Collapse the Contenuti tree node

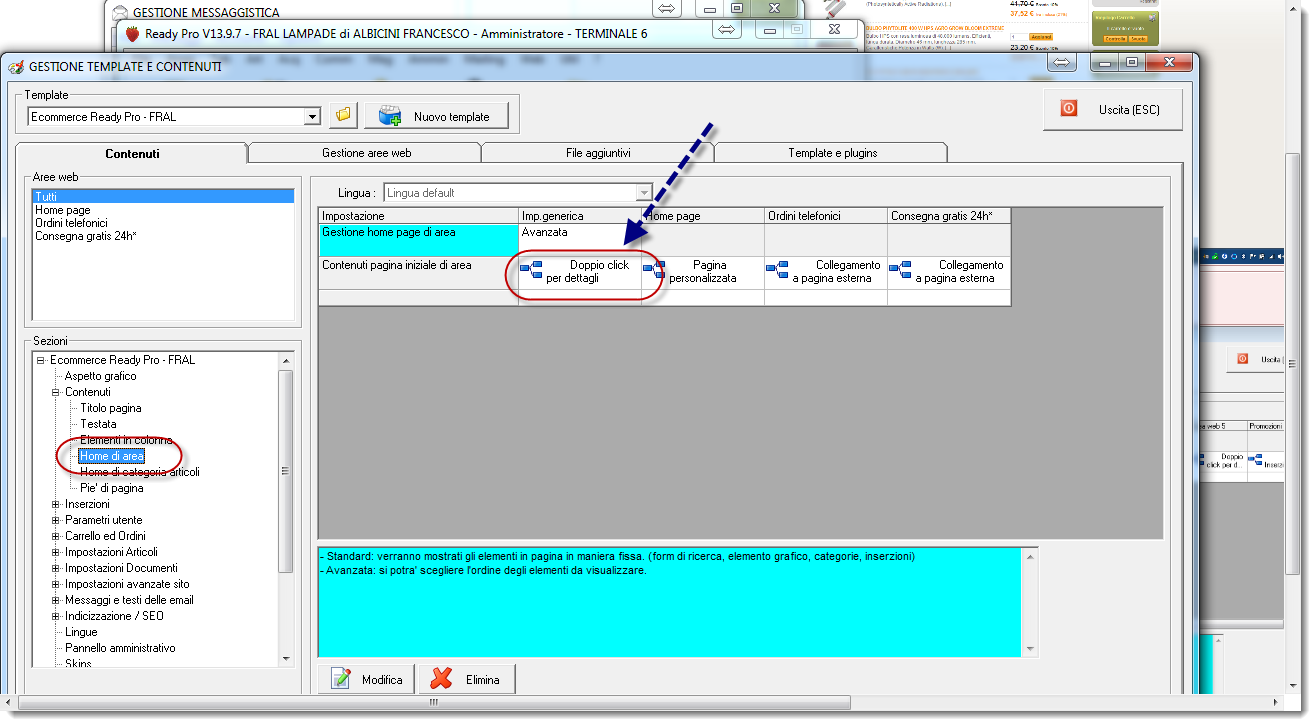[57, 392]
